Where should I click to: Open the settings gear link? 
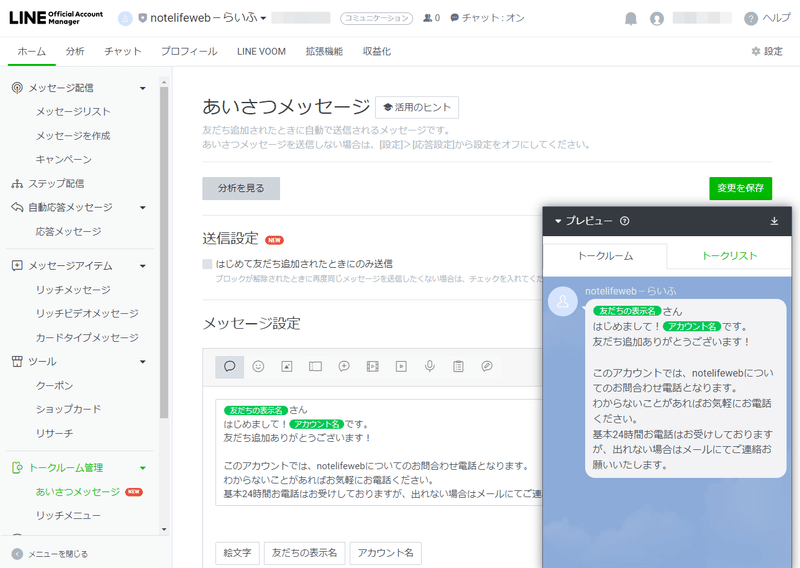tap(767, 51)
